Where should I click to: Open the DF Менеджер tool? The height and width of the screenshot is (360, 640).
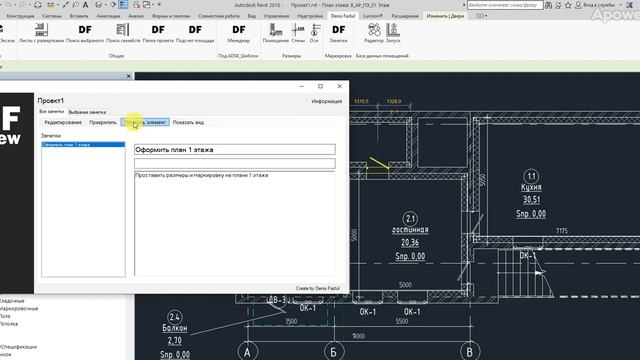(x=238, y=33)
